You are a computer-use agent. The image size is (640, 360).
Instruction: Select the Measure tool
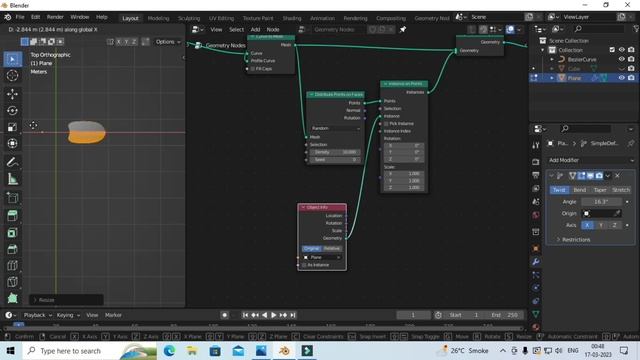click(x=13, y=179)
